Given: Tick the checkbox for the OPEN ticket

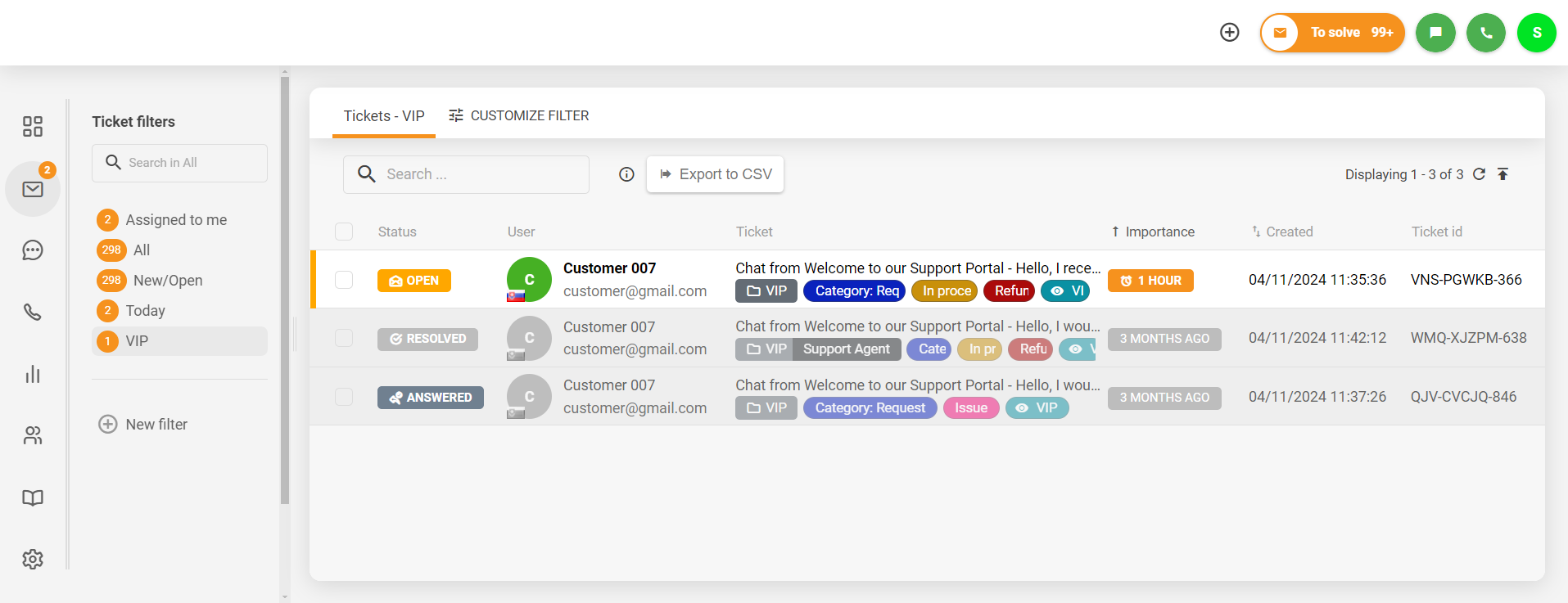Looking at the screenshot, I should (344, 280).
